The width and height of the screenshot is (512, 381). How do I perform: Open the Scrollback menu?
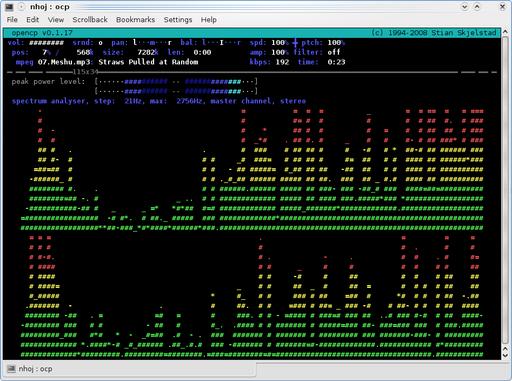point(90,20)
